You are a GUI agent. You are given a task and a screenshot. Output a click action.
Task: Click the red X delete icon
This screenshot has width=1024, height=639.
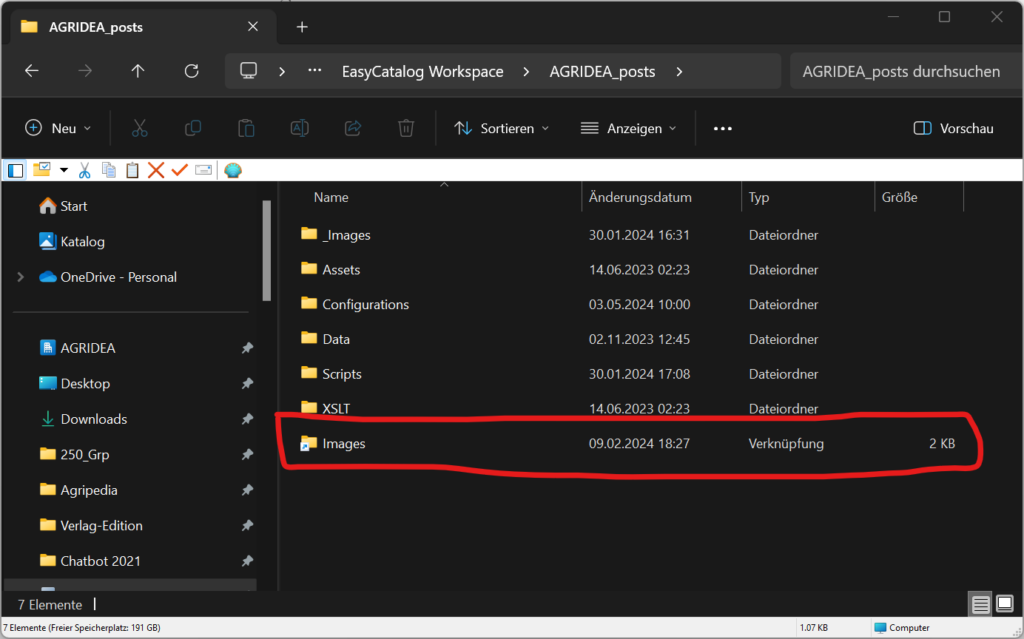tap(155, 171)
